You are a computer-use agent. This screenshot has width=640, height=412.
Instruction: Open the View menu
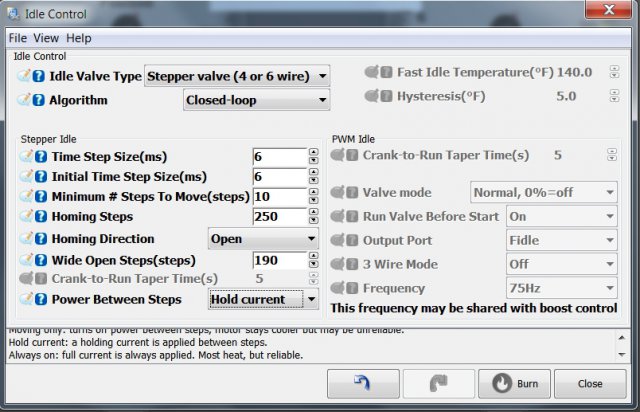tap(46, 38)
